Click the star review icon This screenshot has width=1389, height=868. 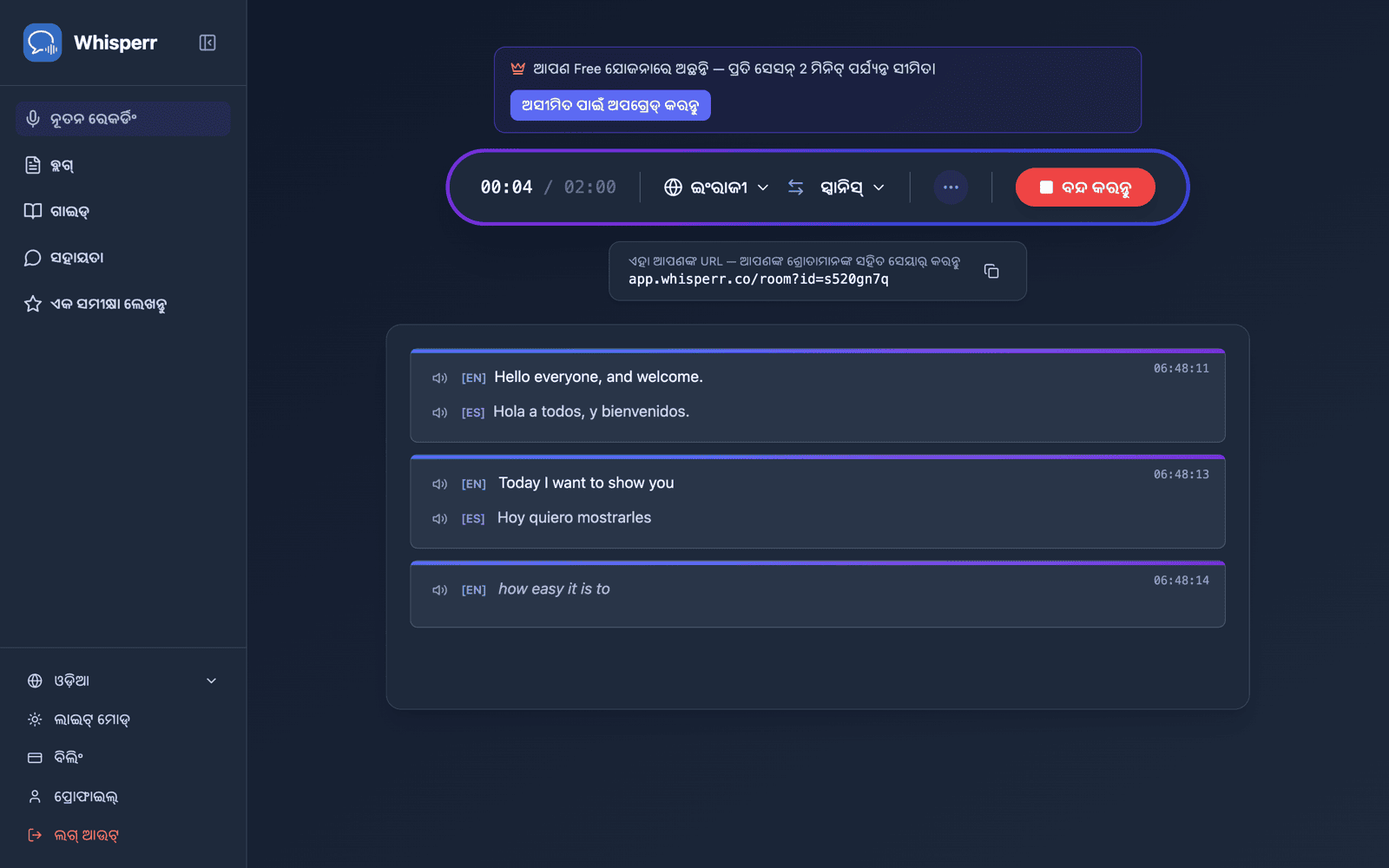33,304
